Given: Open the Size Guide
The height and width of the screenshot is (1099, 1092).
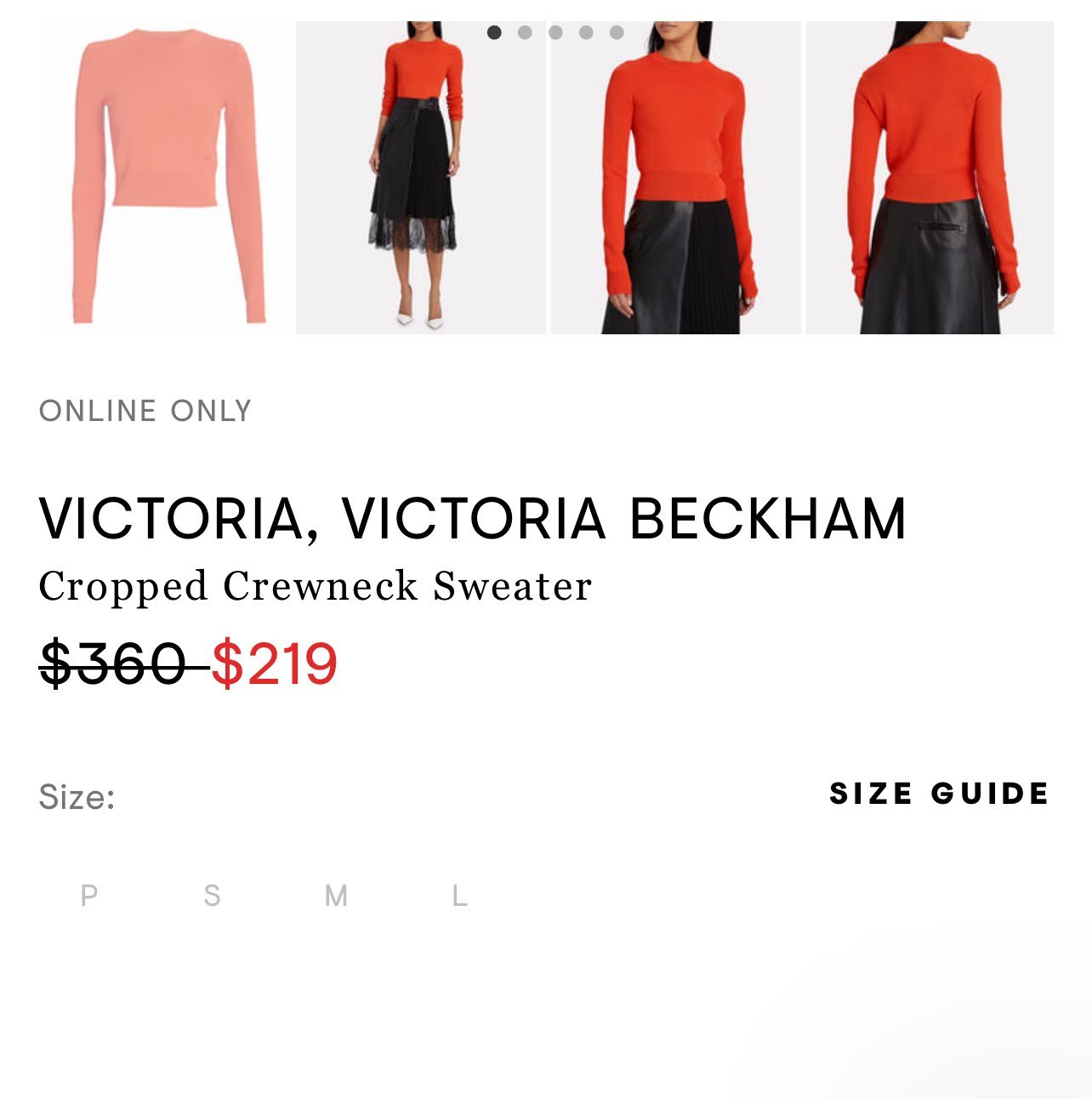Looking at the screenshot, I should [940, 794].
